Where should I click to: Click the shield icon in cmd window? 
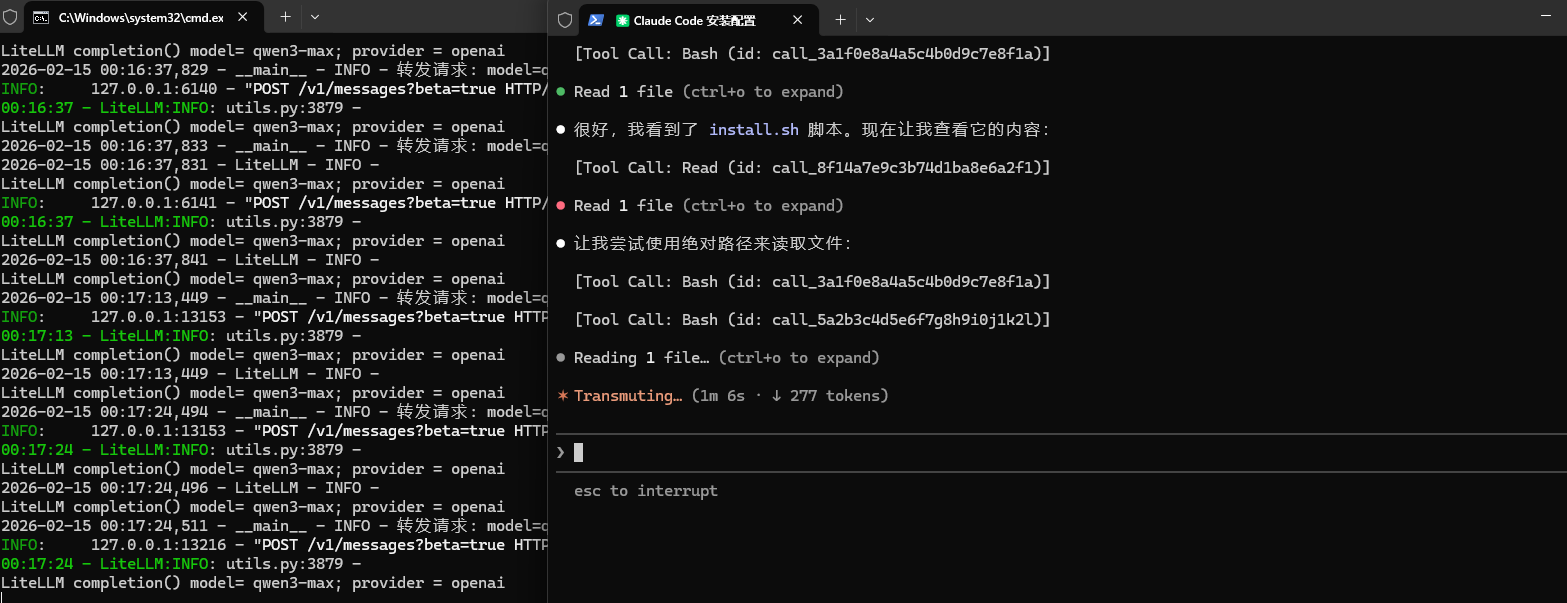coord(10,18)
